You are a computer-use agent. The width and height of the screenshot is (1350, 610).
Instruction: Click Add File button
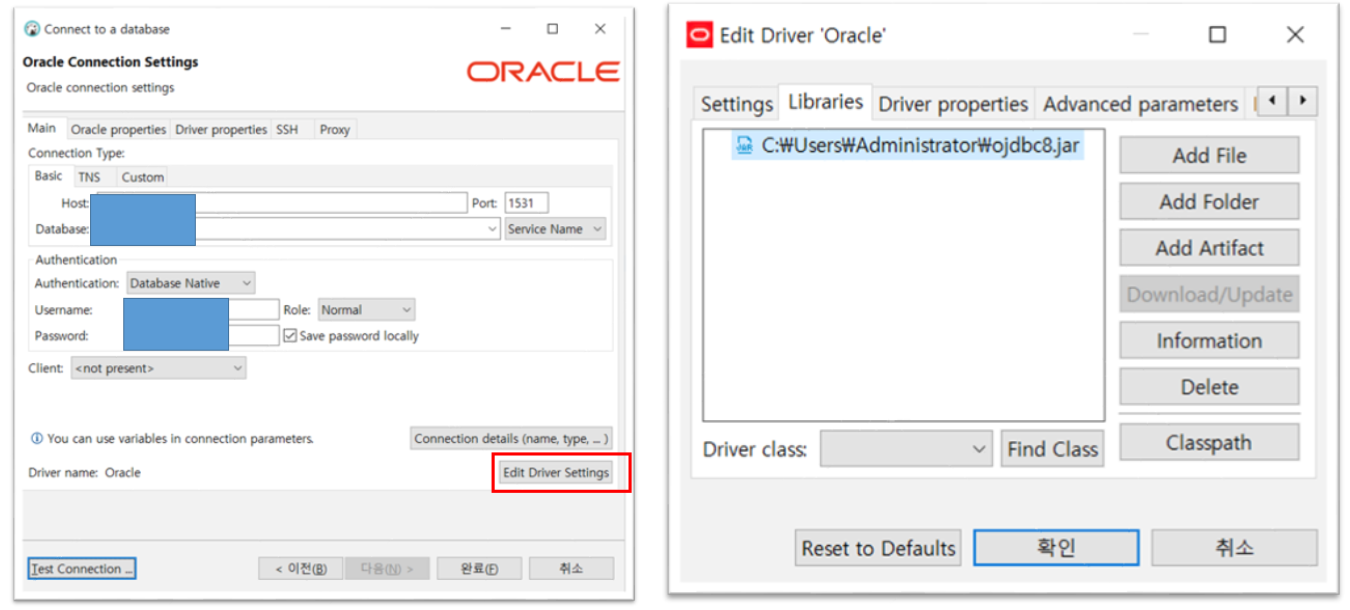(1209, 155)
